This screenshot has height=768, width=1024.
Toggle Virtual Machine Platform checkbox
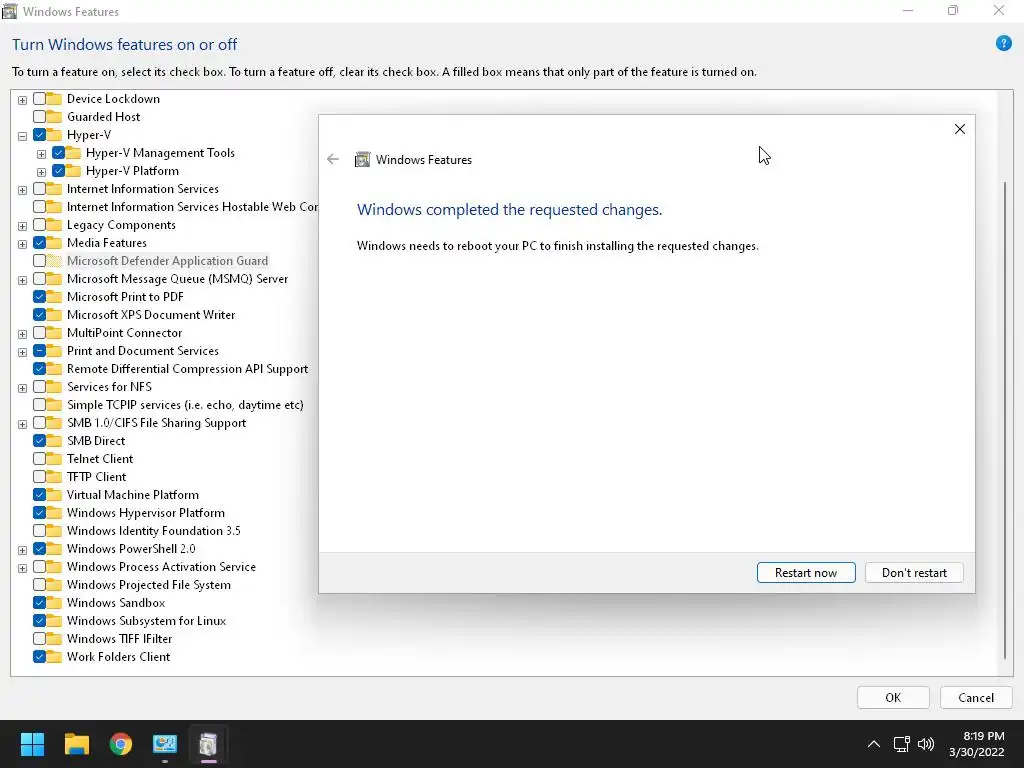coord(39,494)
